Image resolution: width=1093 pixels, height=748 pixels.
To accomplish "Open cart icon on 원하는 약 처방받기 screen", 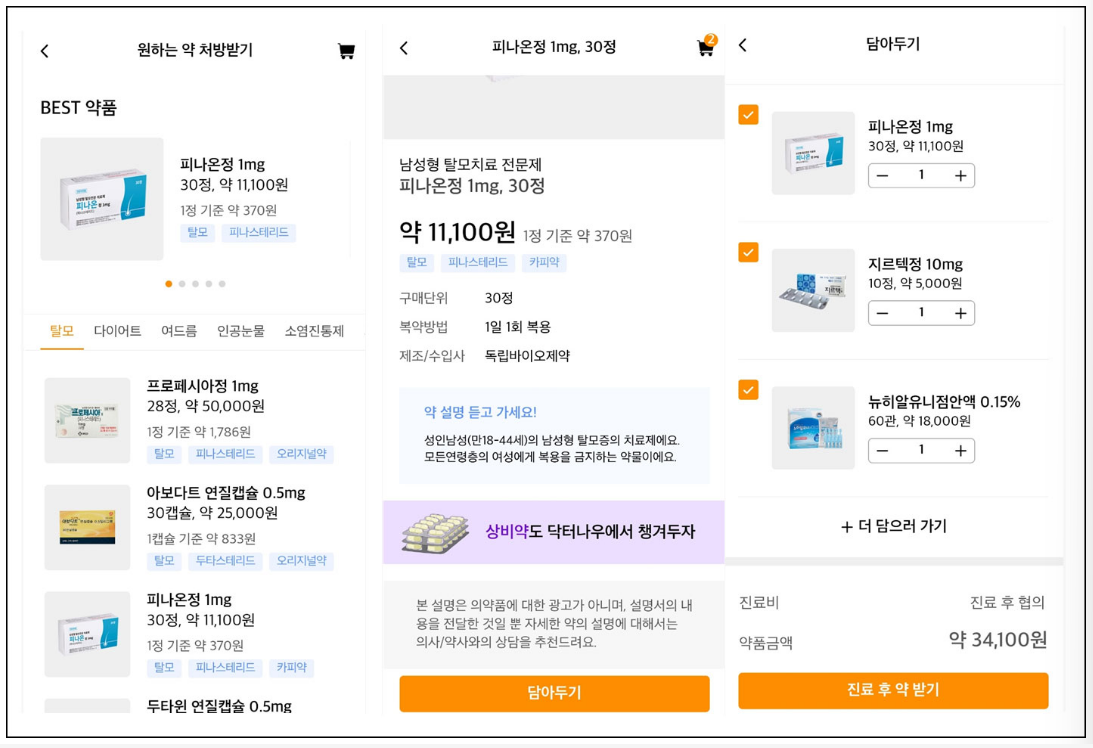I will [x=346, y=51].
